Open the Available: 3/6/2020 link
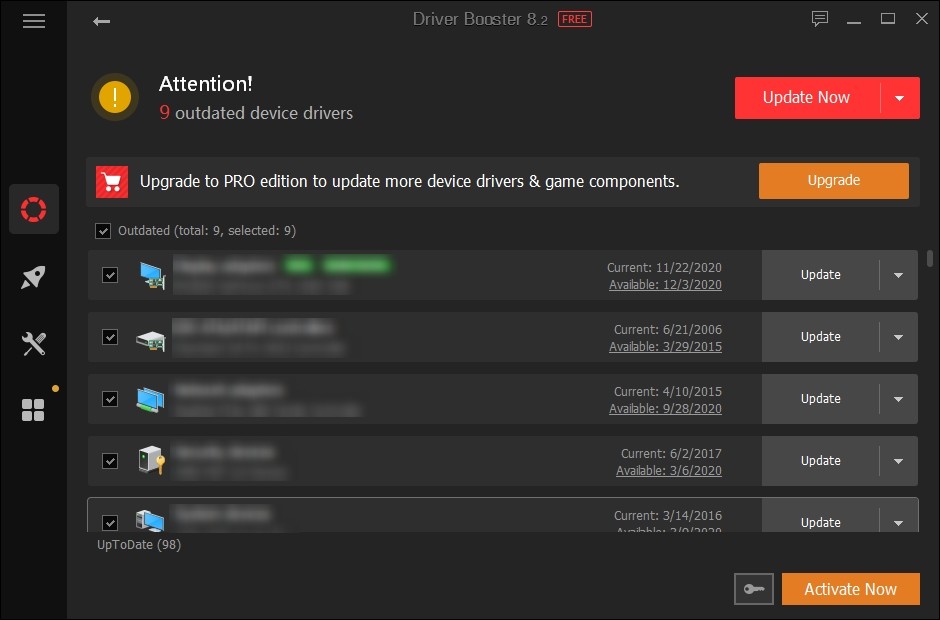The image size is (940, 620). [668, 471]
